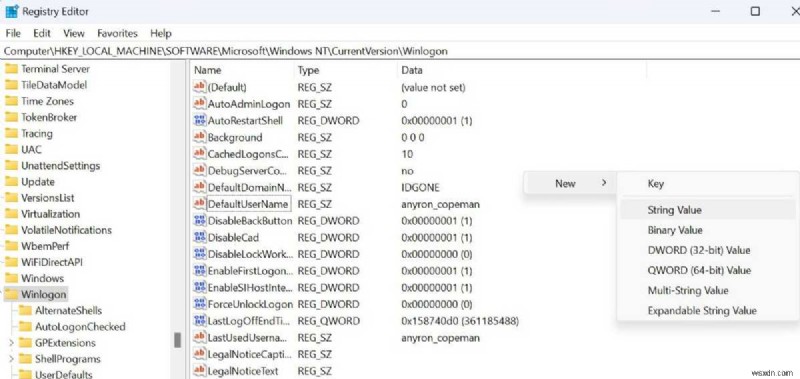Select the UserDefaults subkey

[64, 374]
